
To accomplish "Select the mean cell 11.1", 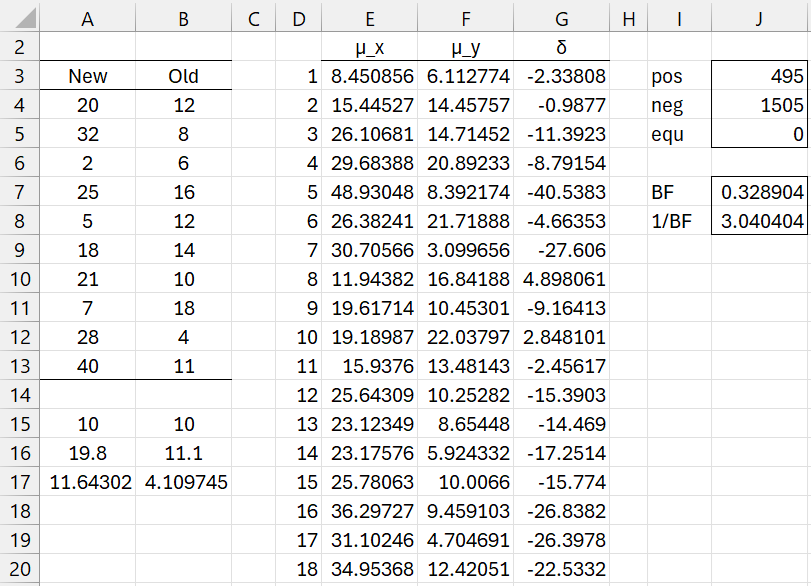I will (x=184, y=453).
